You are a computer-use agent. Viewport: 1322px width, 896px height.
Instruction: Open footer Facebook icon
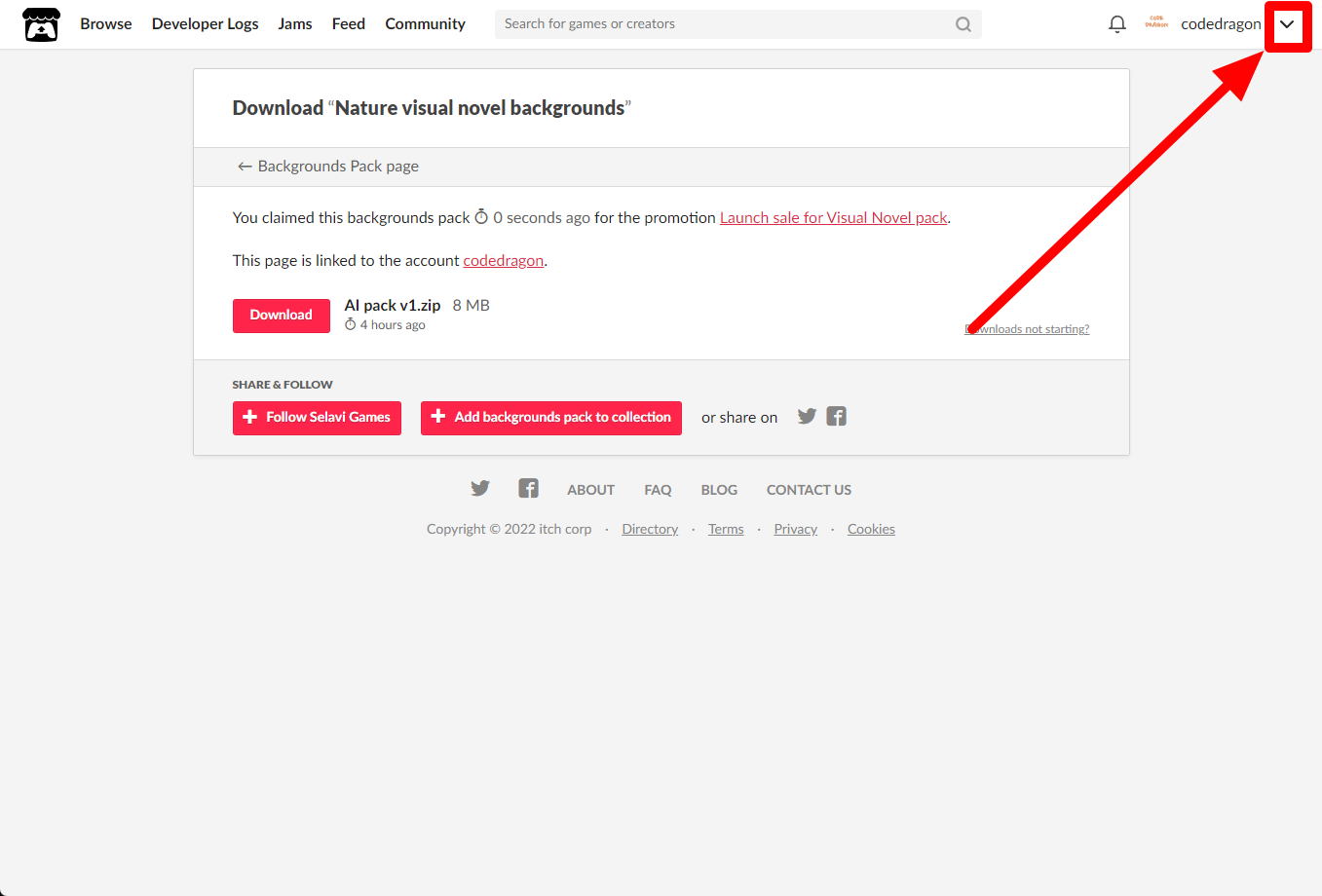tap(528, 488)
